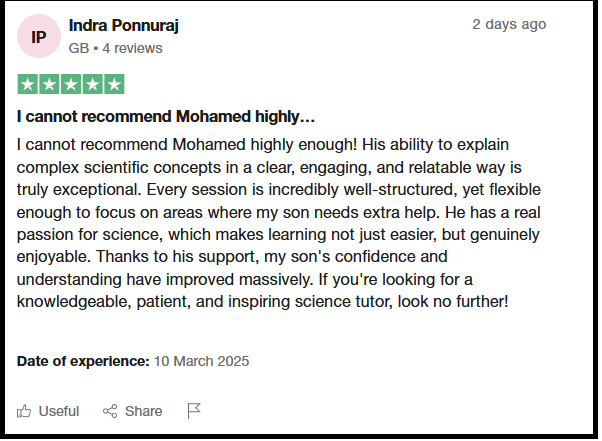Click the Useful text label

tap(59, 411)
